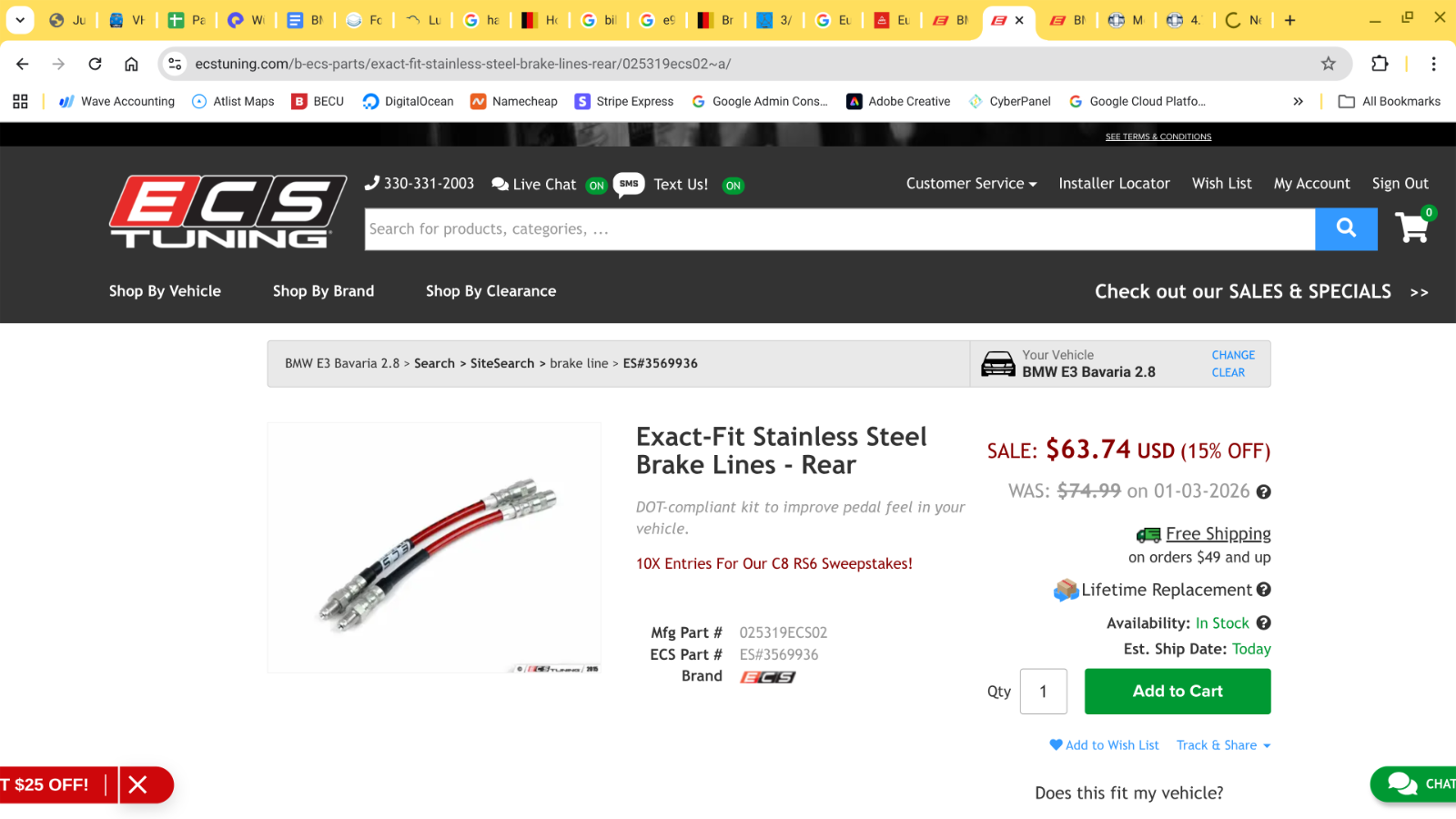Click the green Add to Cart button

1178,692
